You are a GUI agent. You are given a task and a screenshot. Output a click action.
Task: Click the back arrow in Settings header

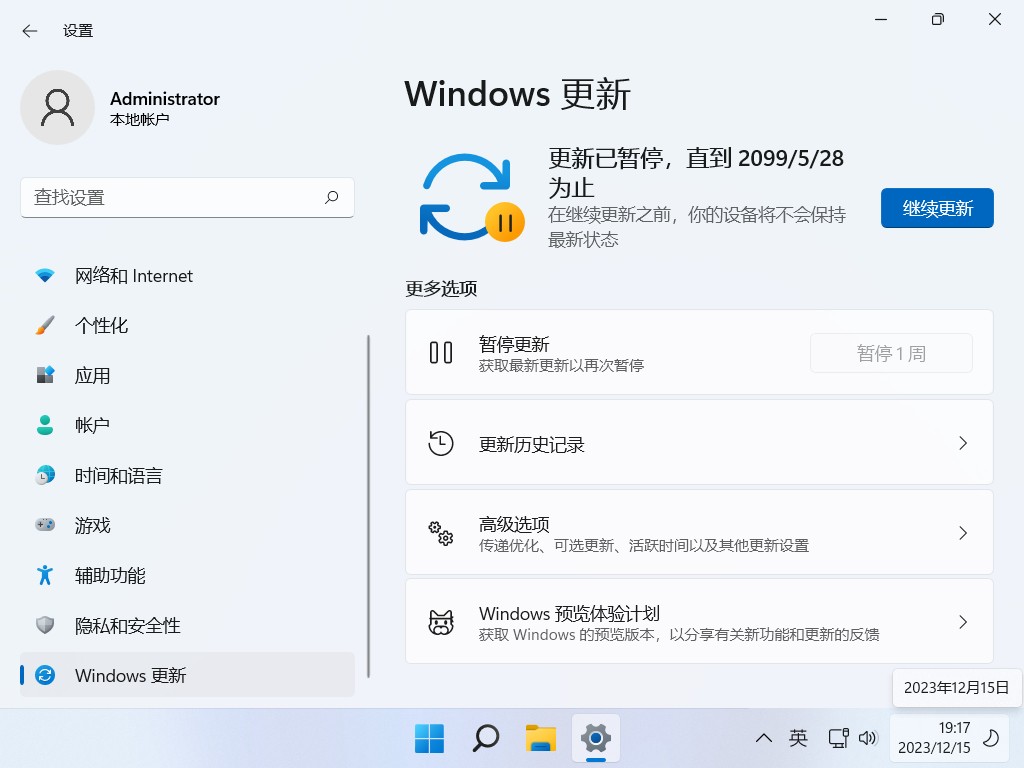(x=30, y=31)
